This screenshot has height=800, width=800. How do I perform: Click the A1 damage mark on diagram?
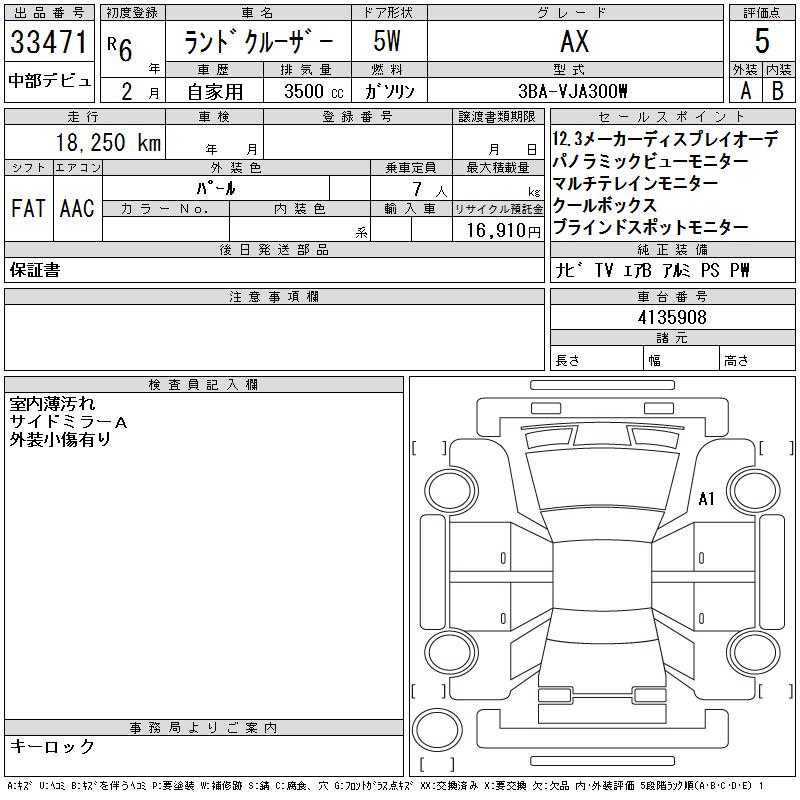tap(707, 498)
